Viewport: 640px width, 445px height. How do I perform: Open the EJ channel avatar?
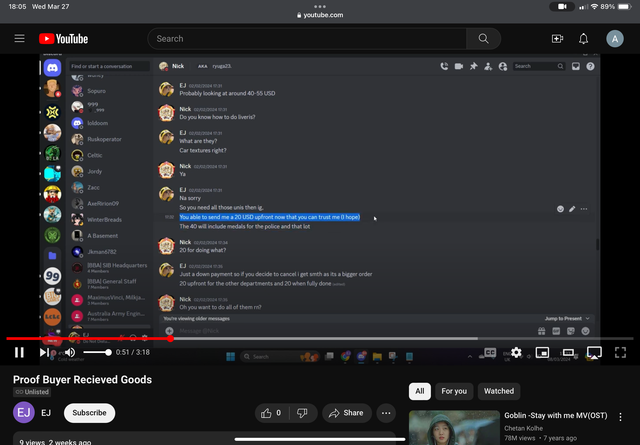point(23,413)
